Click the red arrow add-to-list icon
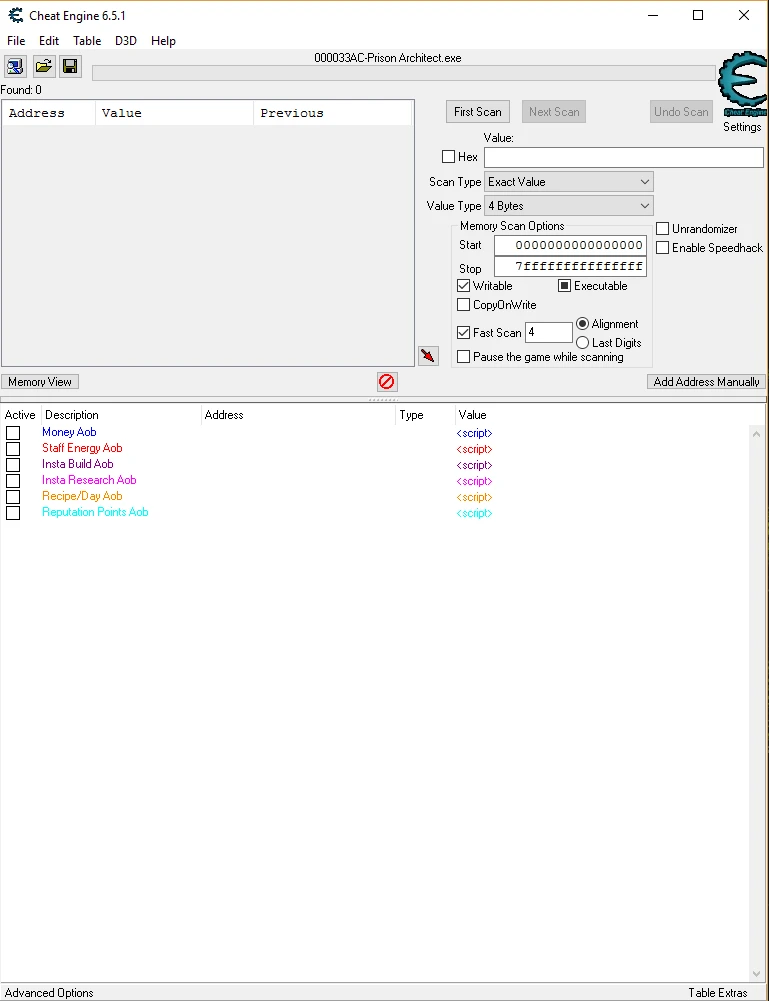 428,356
